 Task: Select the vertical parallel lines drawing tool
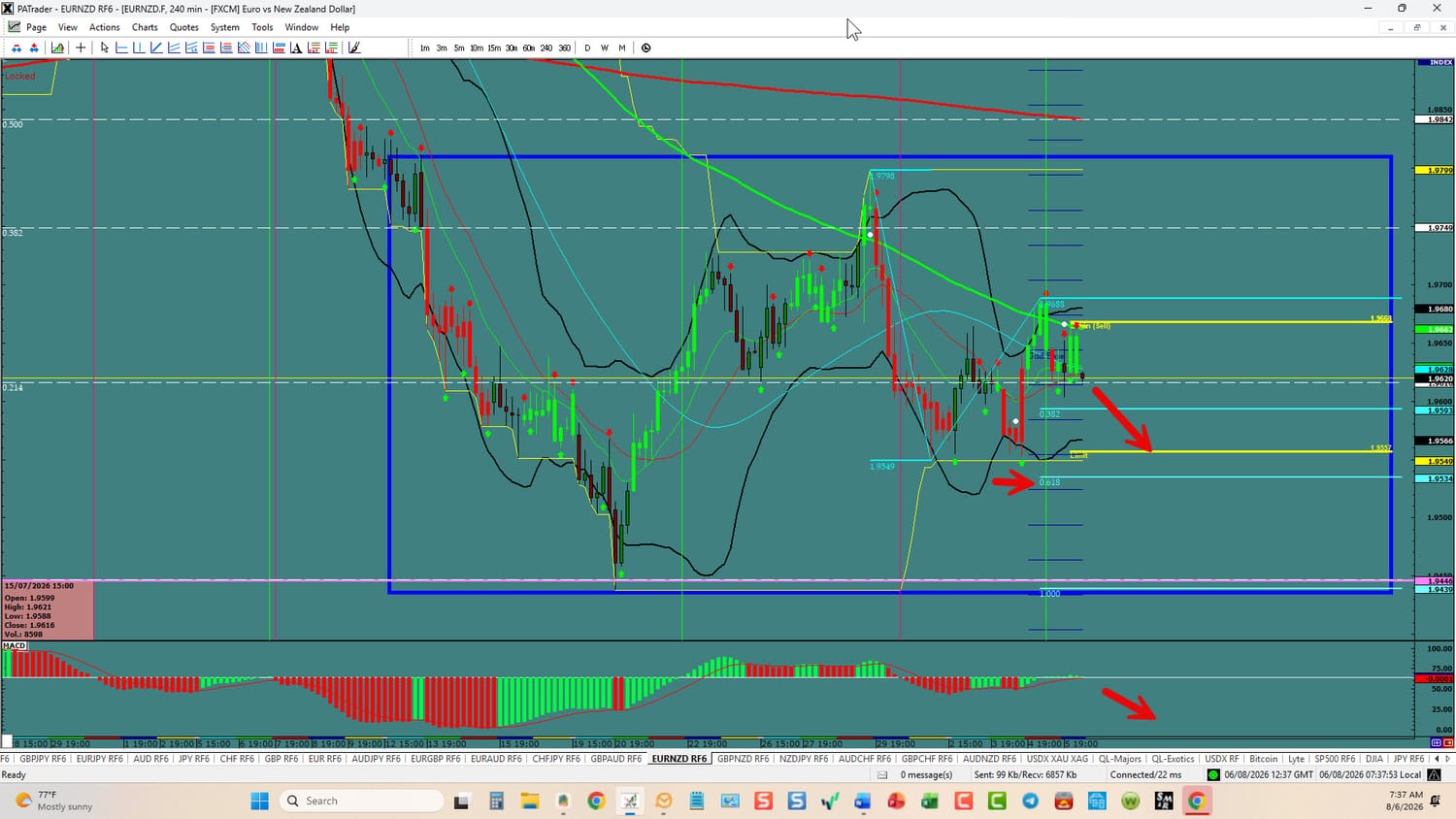coord(261,48)
